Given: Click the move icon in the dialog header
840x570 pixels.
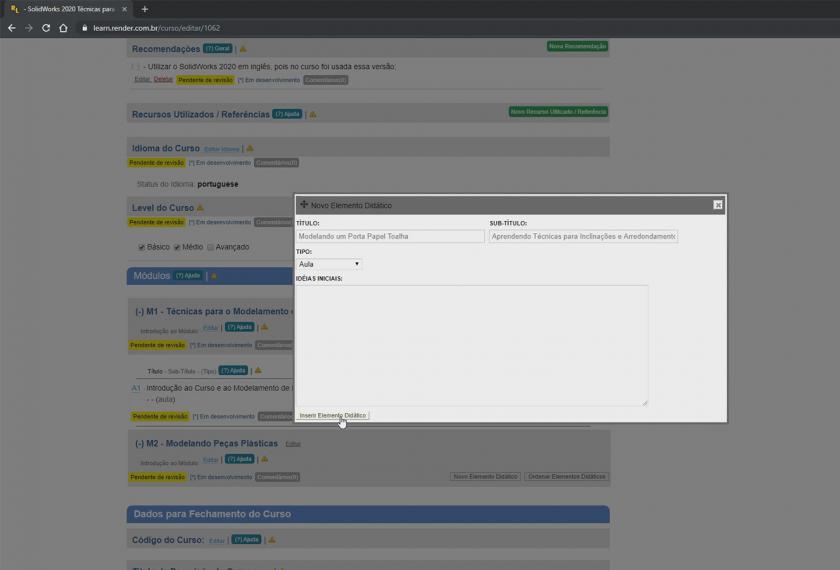Looking at the screenshot, I should coord(304,205).
